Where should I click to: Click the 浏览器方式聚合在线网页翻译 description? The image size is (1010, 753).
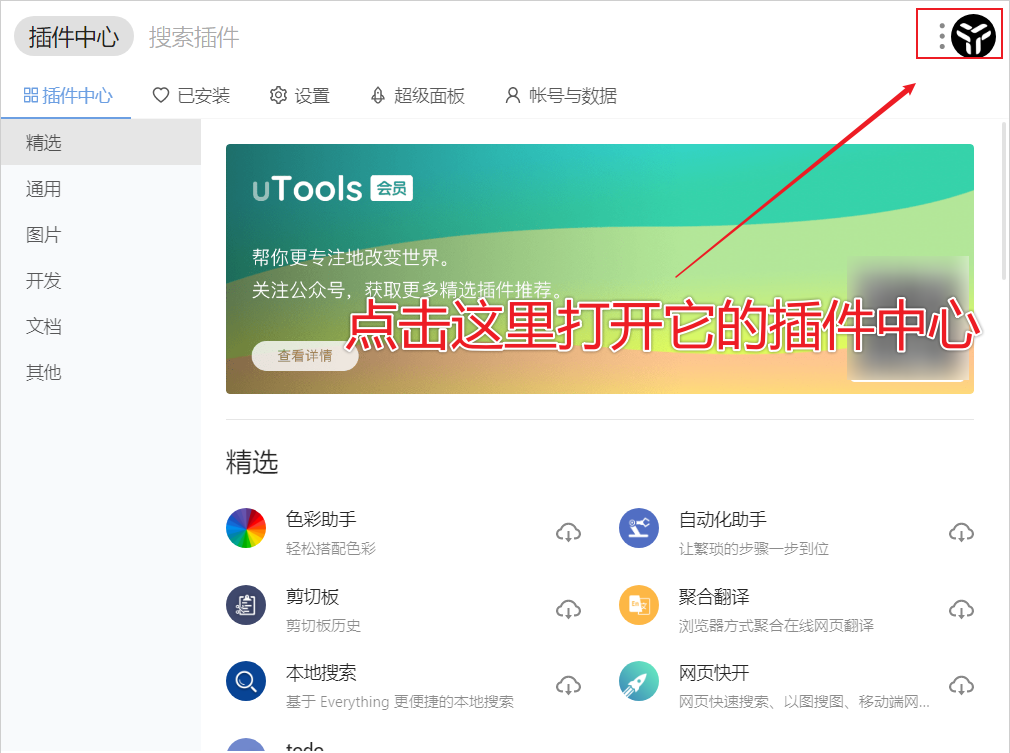[776, 625]
